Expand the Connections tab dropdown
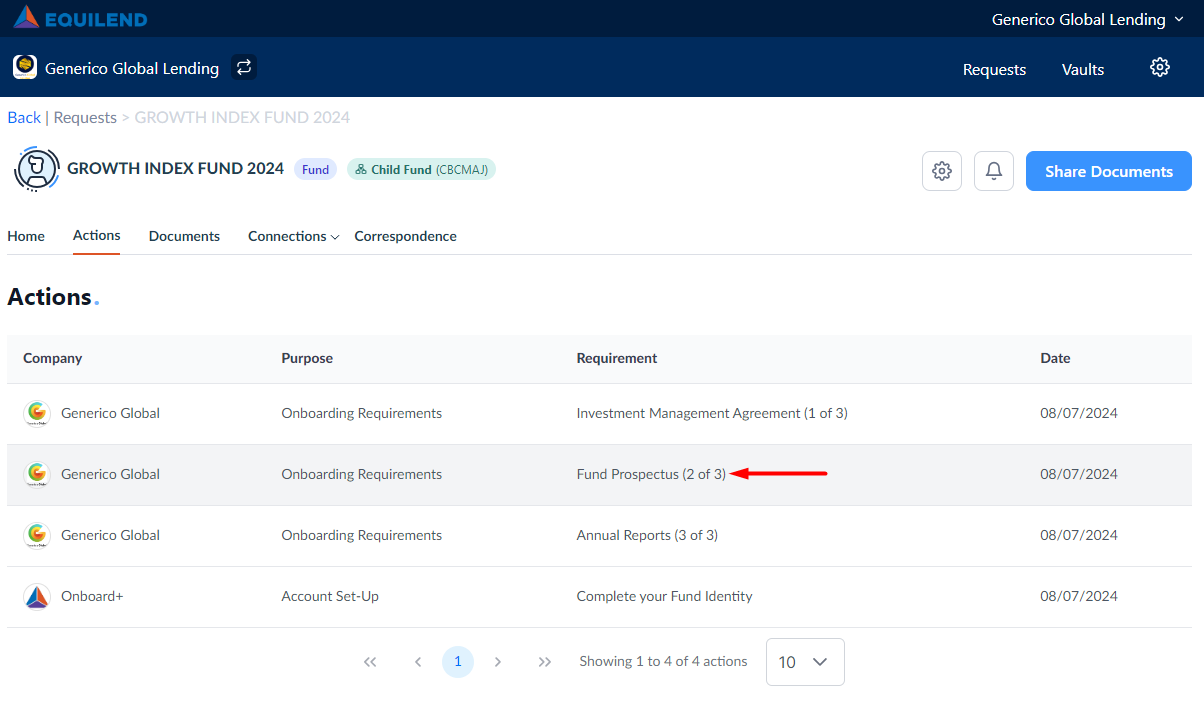Viewport: 1204px width, 703px height. tap(293, 236)
